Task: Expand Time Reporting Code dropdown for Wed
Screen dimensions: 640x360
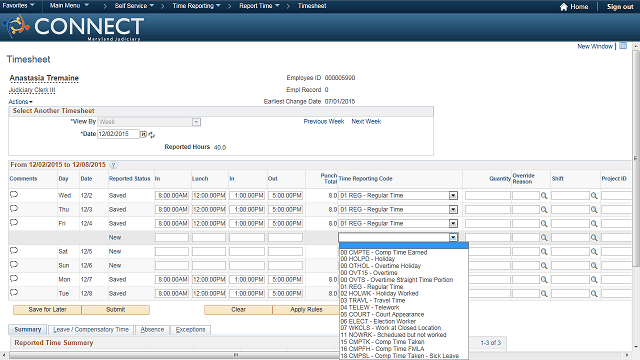Action: coord(453,196)
